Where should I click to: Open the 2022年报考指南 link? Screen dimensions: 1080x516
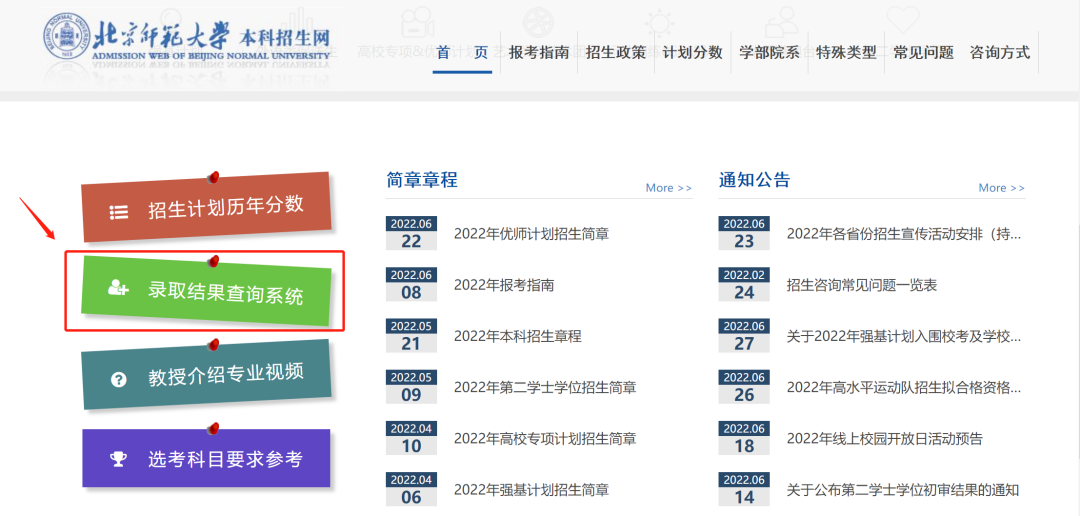point(503,285)
